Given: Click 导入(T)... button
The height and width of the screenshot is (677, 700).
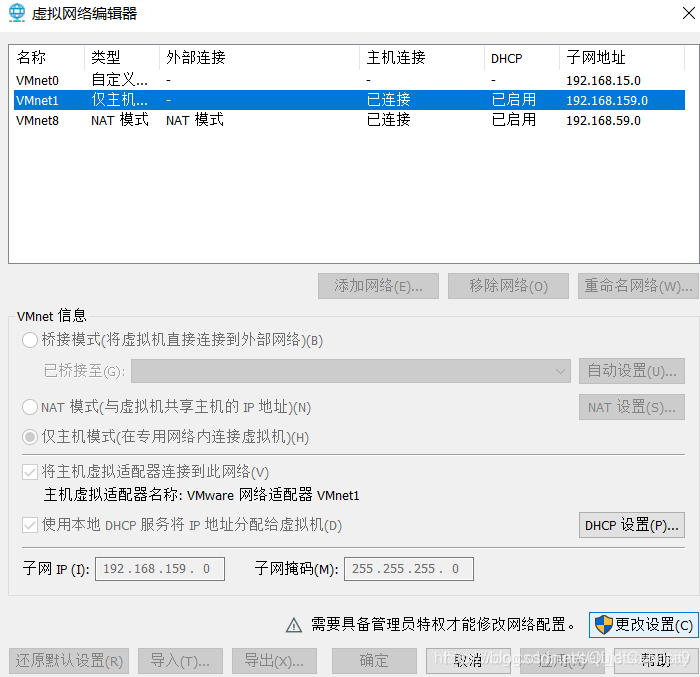Looking at the screenshot, I should coord(180,661).
